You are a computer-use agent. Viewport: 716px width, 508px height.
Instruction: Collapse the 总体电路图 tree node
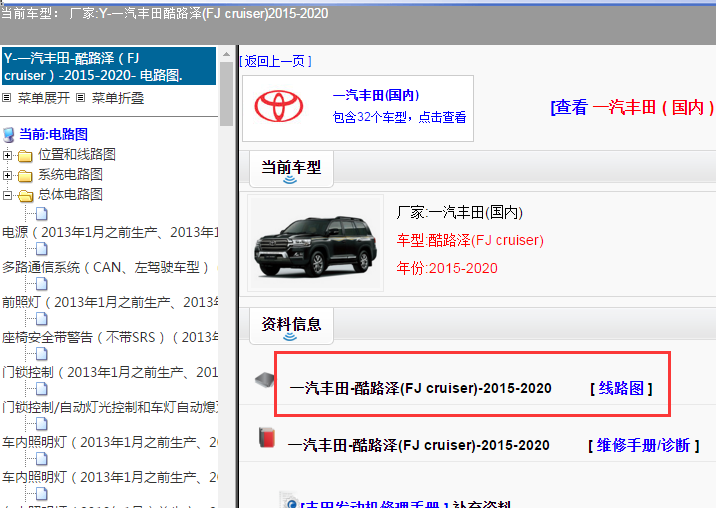coord(7,195)
